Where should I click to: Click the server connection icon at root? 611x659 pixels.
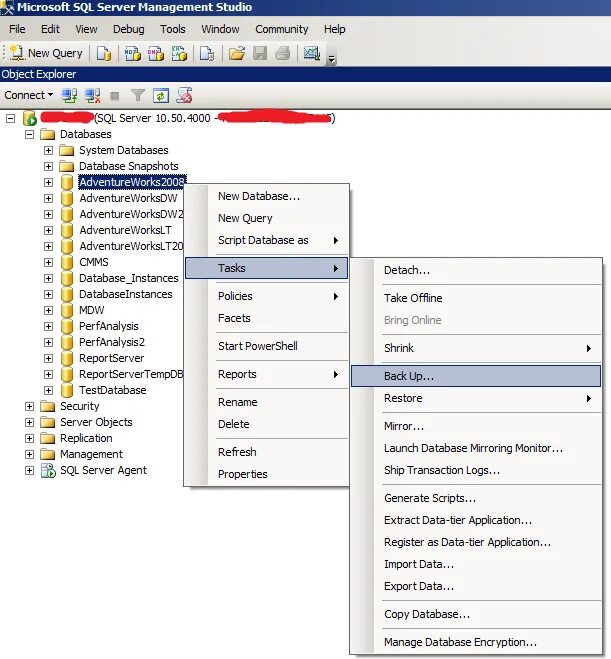tap(29, 119)
